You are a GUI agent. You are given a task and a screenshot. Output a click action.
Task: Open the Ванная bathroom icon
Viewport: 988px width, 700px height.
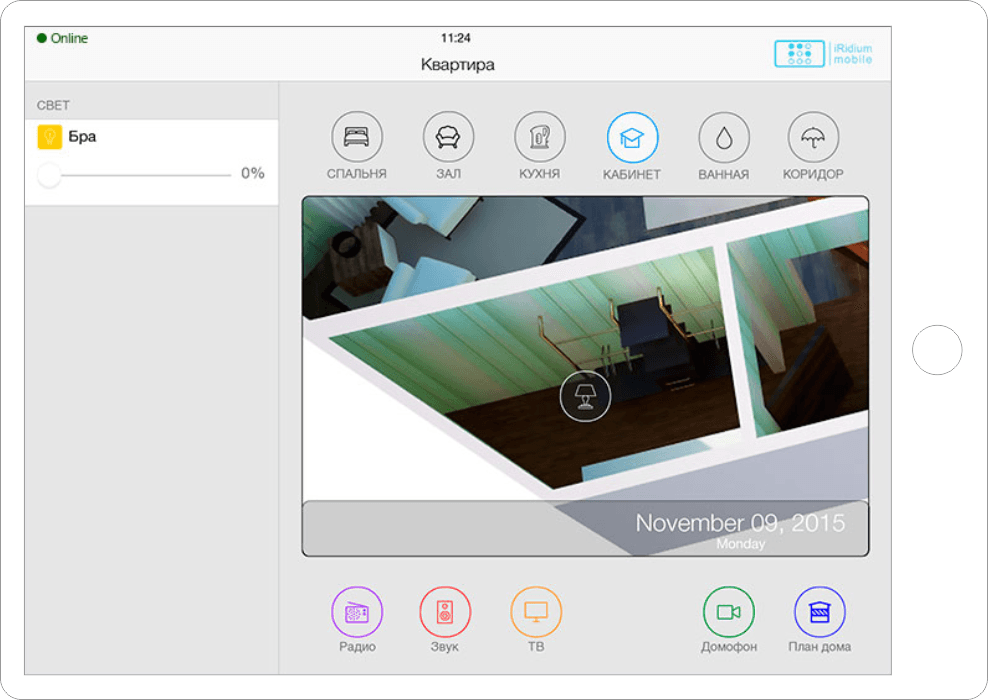723,138
